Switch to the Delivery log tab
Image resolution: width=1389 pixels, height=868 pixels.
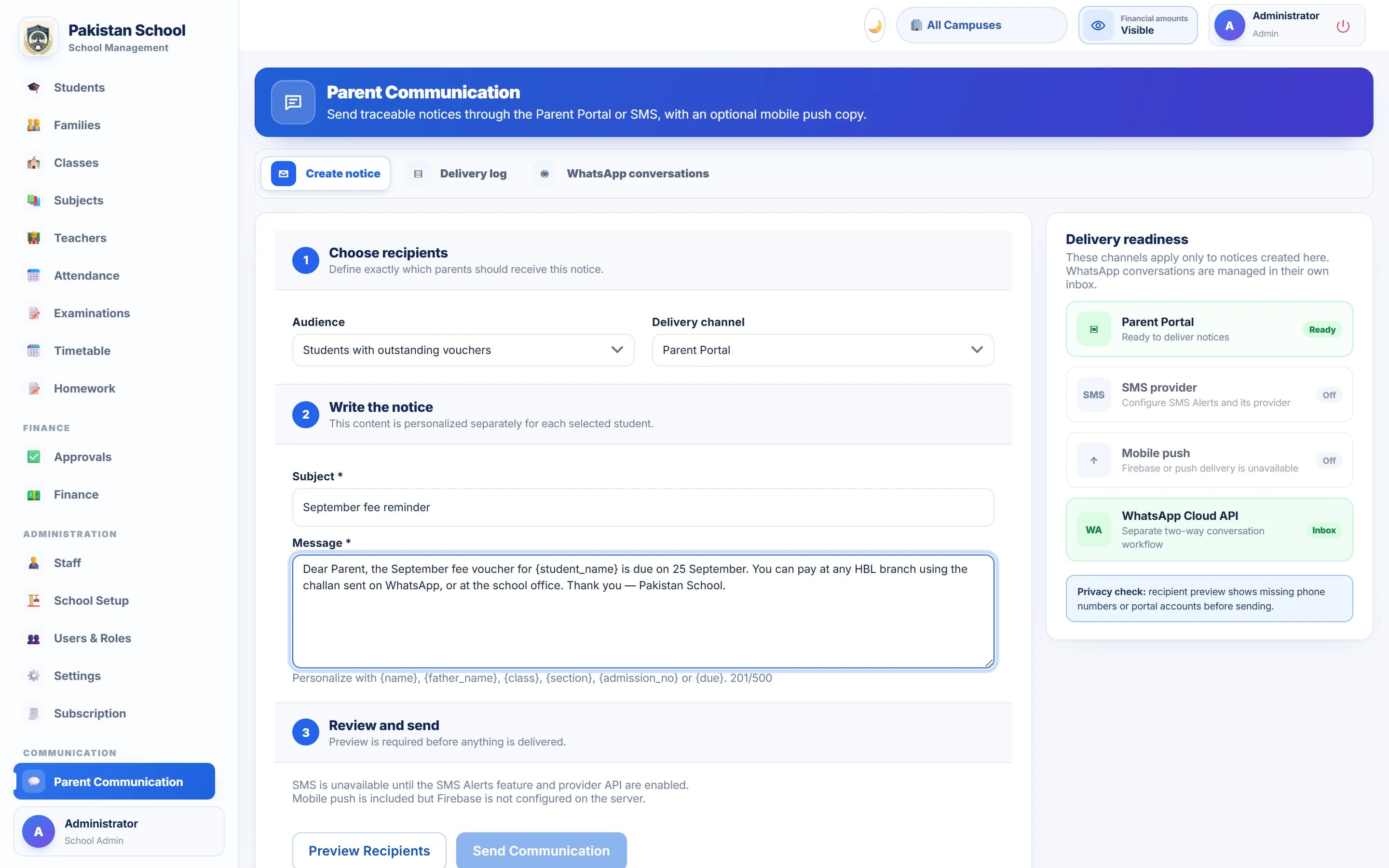click(457, 174)
